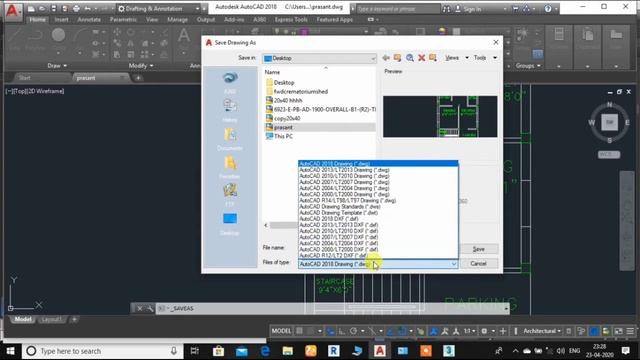640x360 pixels.
Task: Click Text tool large A in ribbon
Action: point(184,36)
